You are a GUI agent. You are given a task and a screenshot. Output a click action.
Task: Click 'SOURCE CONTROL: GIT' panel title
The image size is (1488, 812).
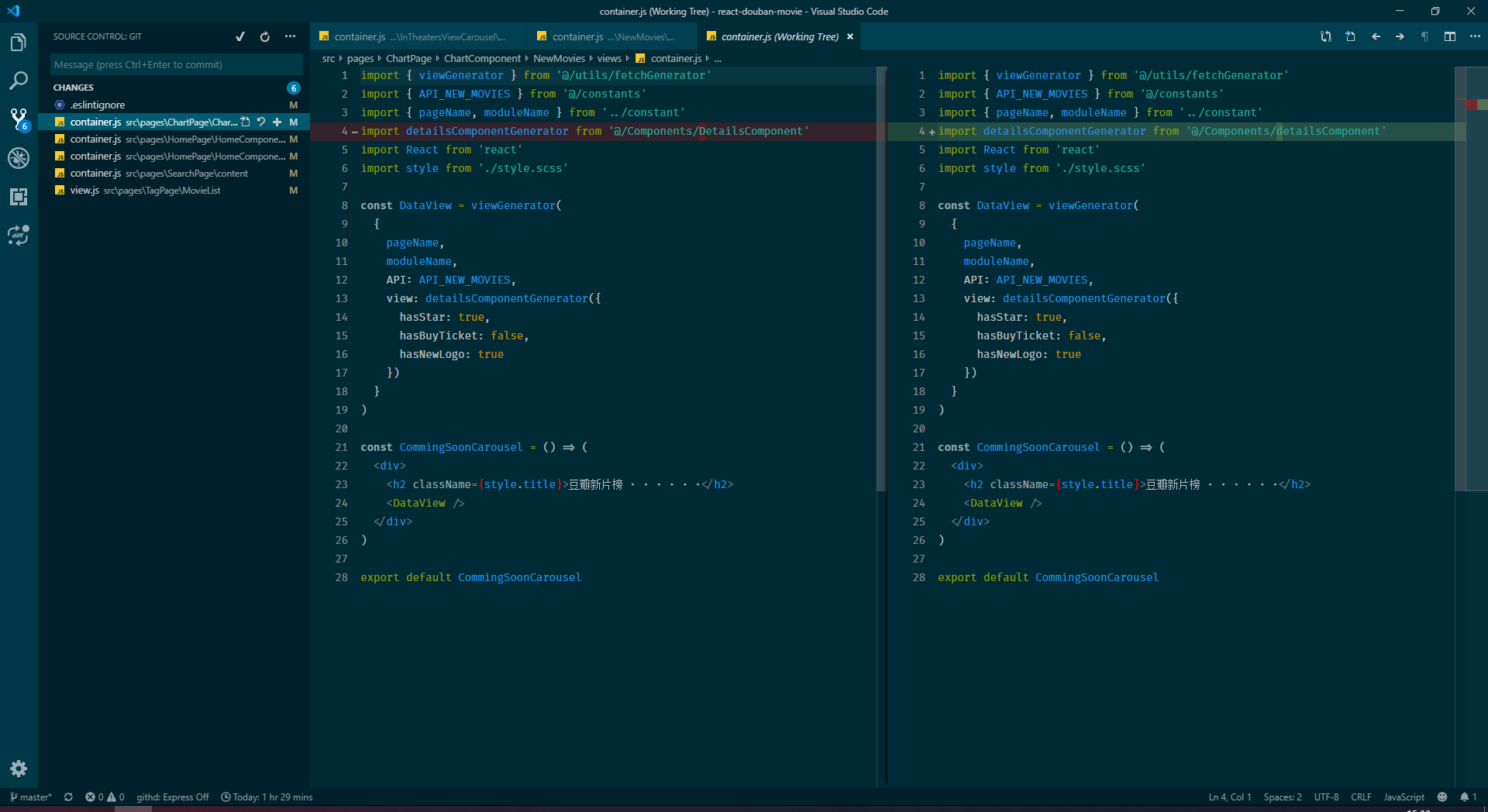tap(98, 36)
